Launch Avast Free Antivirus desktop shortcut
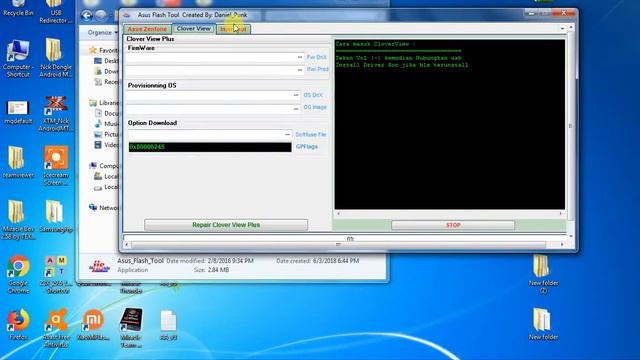 [x=56, y=328]
